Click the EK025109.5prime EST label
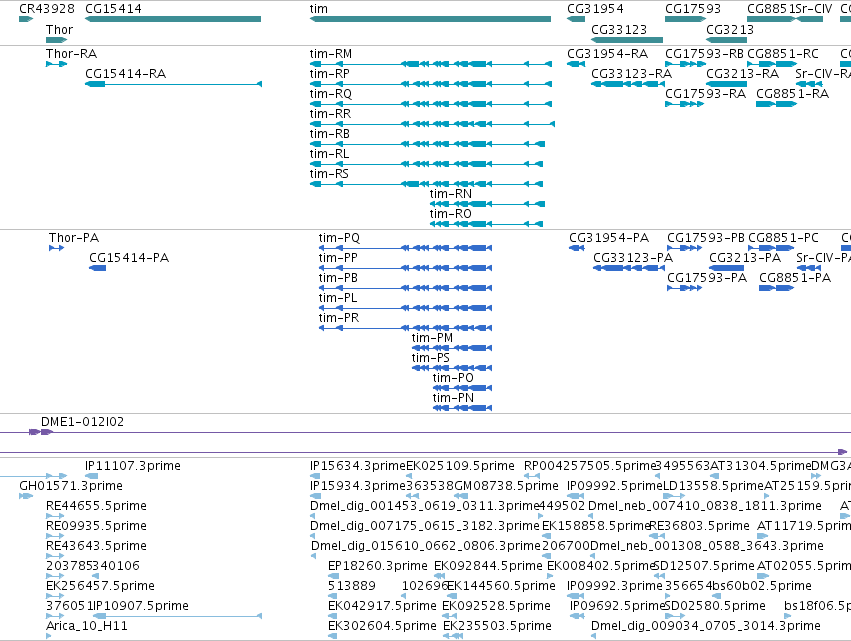The height and width of the screenshot is (641, 851). click(x=460, y=466)
